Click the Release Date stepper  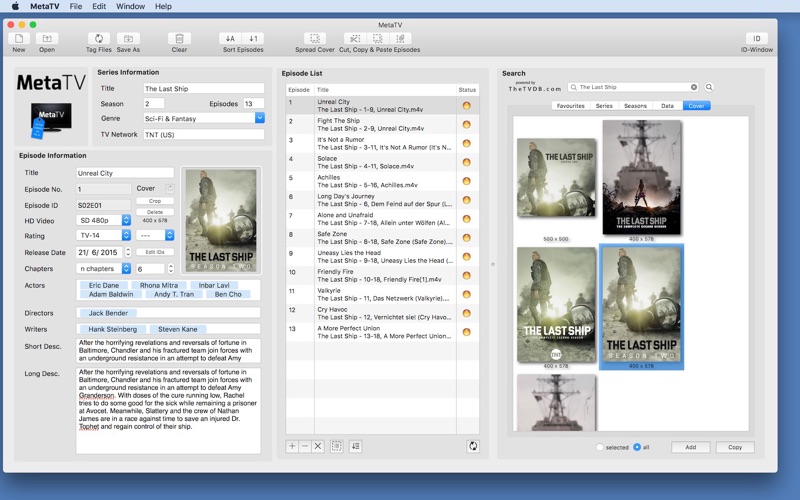[127, 252]
